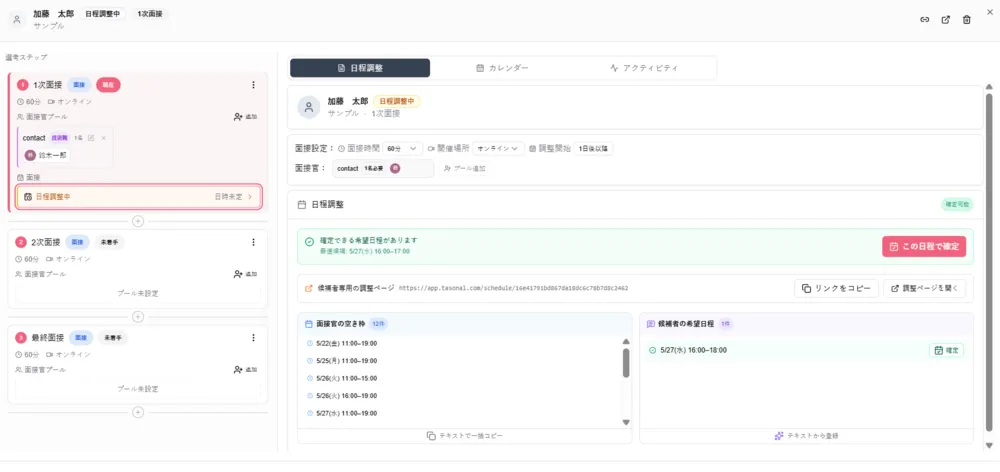
Task: Click プール未設定 under 2次面接
Action: [138, 293]
